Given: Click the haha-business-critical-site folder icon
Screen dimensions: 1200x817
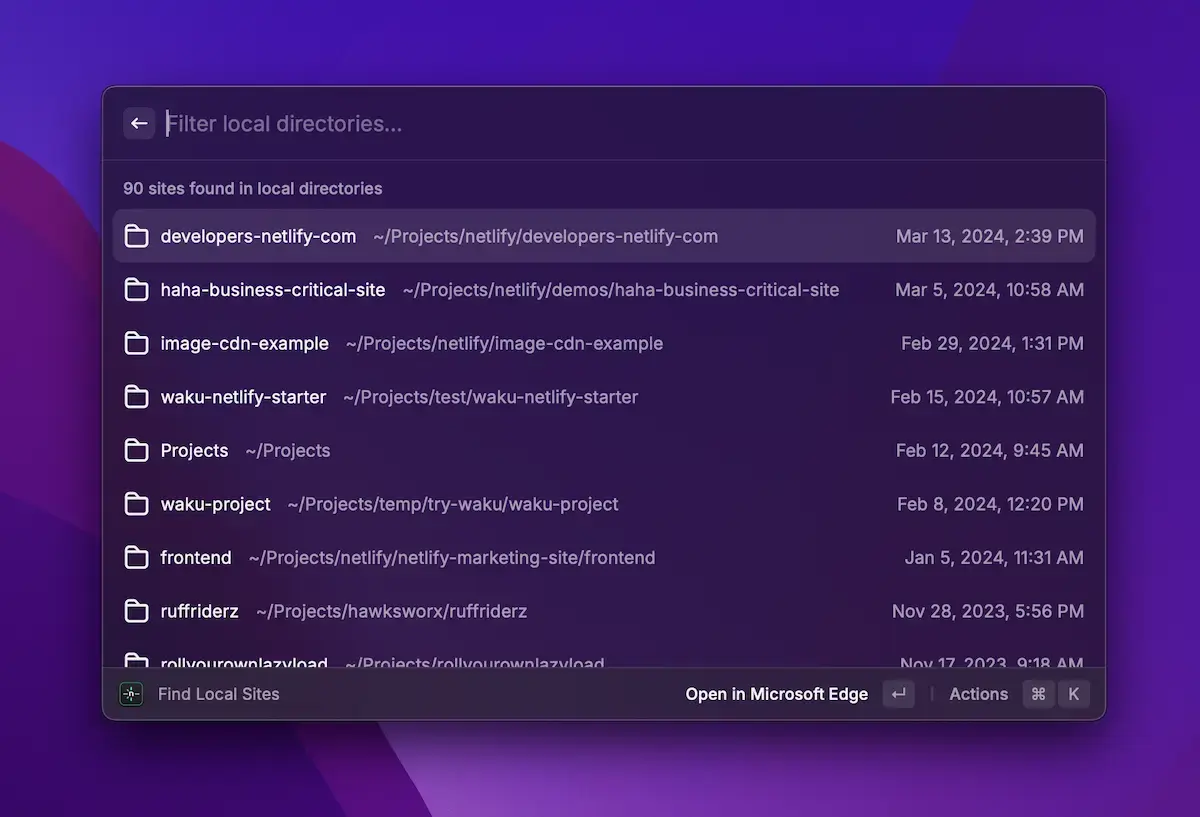Looking at the screenshot, I should click(136, 290).
